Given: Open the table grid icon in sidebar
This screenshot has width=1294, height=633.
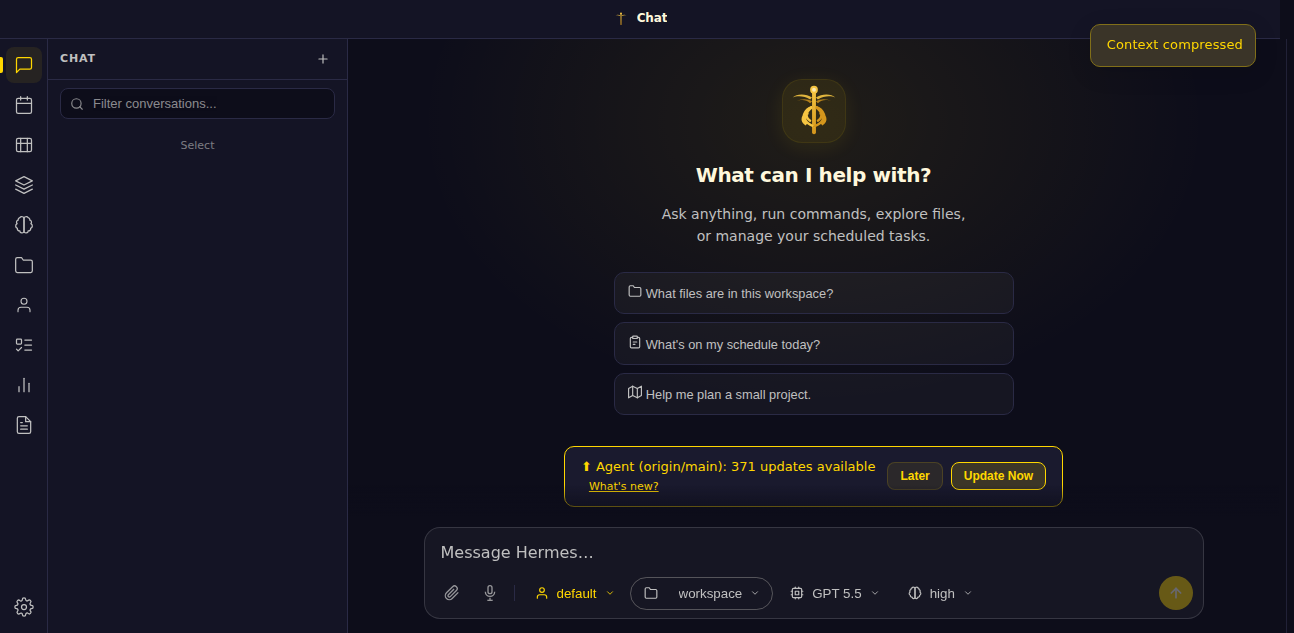Looking at the screenshot, I should pyautogui.click(x=24, y=145).
